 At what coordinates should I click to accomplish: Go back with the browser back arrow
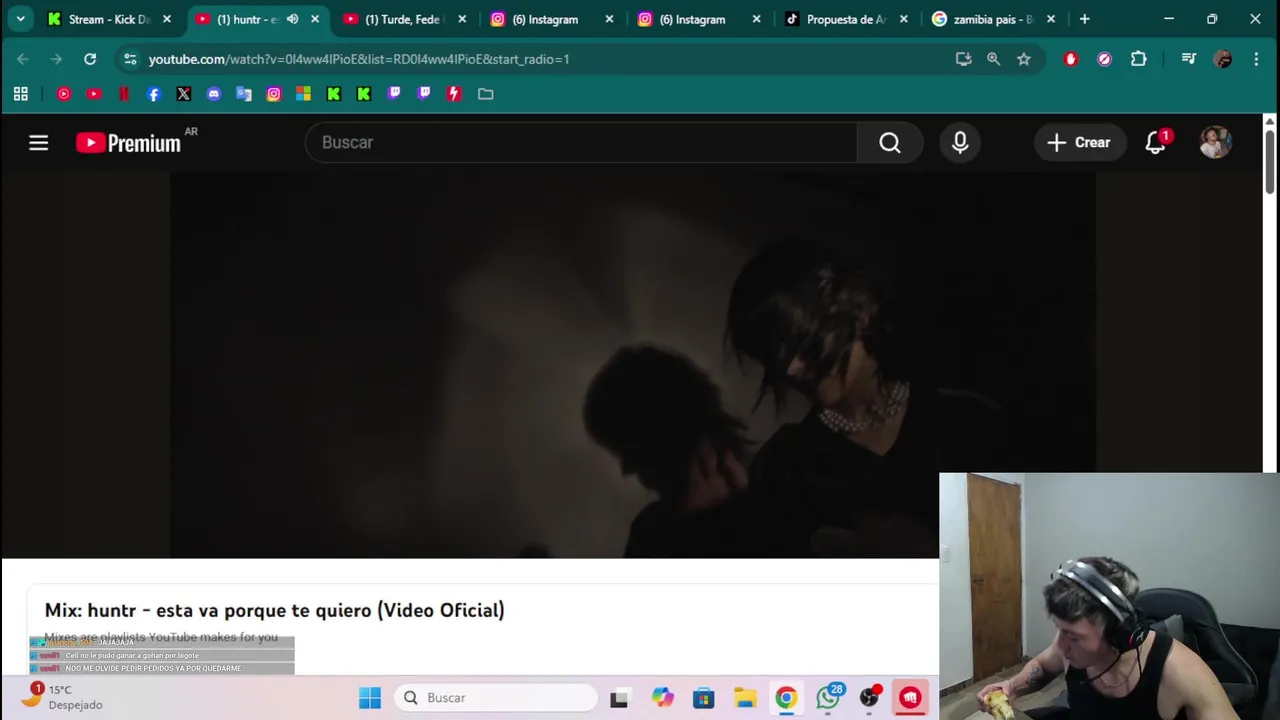click(23, 59)
